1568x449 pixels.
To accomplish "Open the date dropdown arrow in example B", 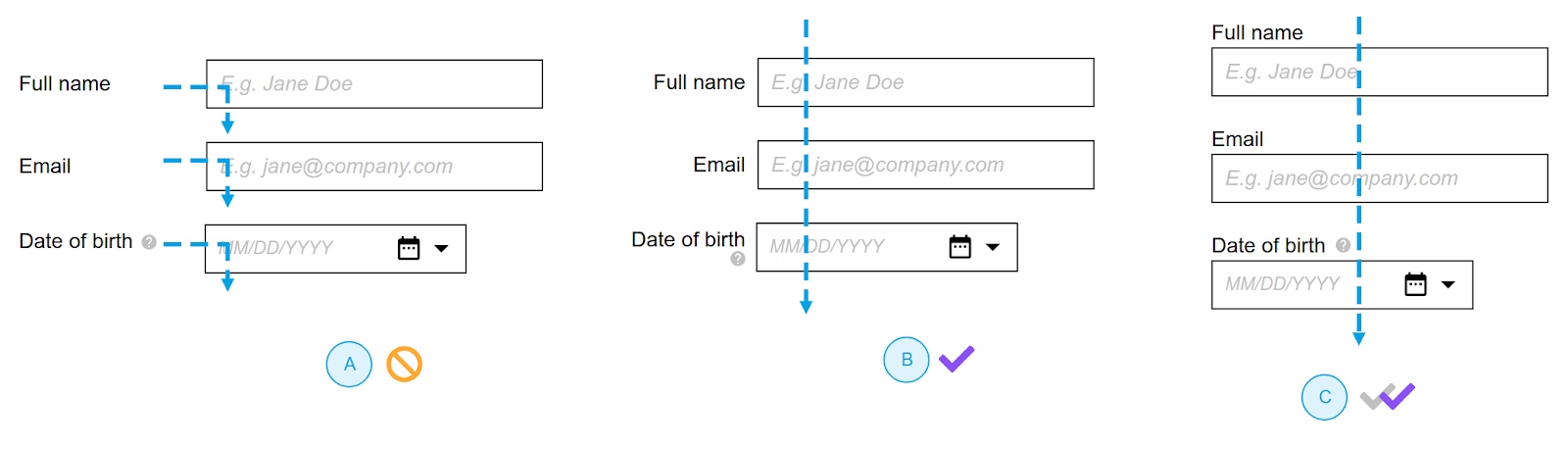I will pos(993,247).
